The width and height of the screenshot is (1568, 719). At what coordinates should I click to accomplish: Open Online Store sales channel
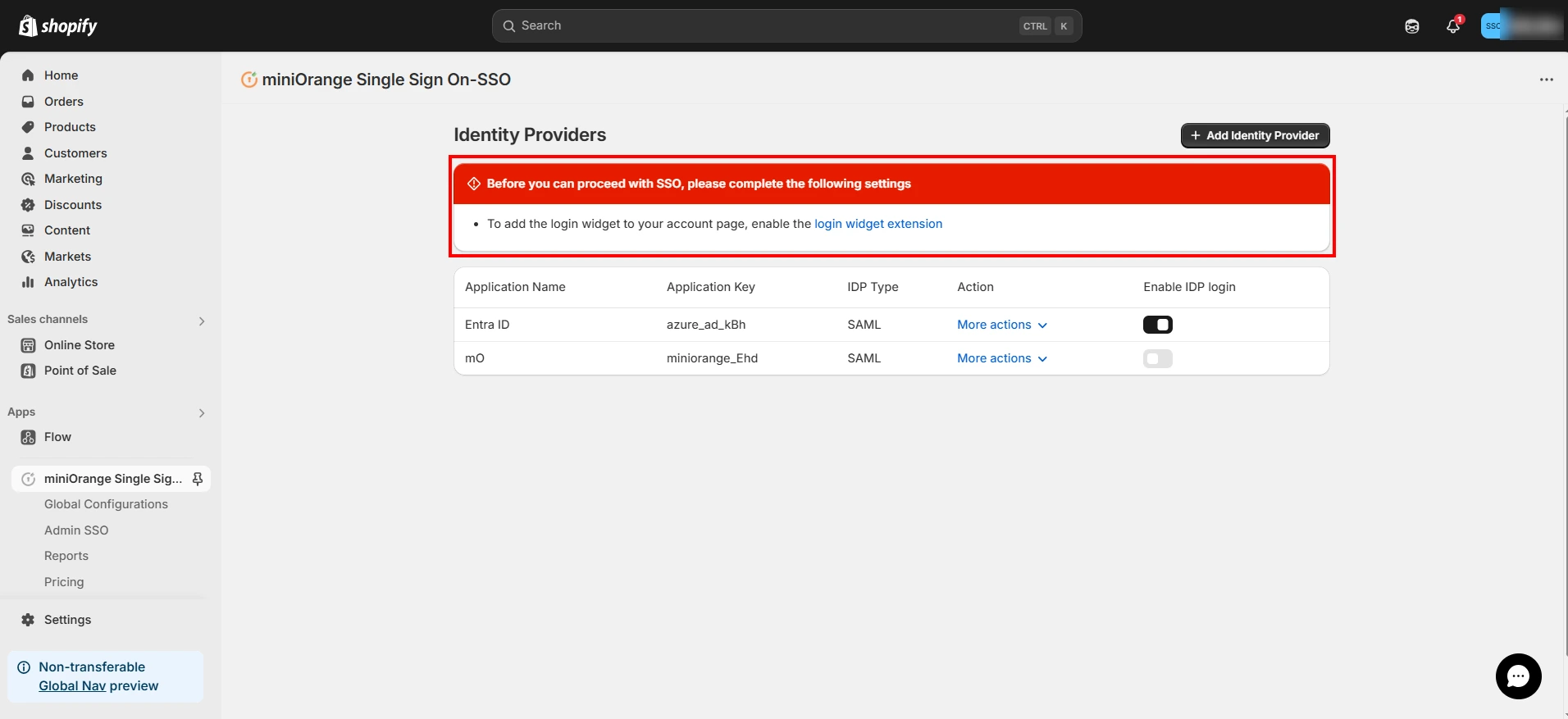tap(80, 345)
